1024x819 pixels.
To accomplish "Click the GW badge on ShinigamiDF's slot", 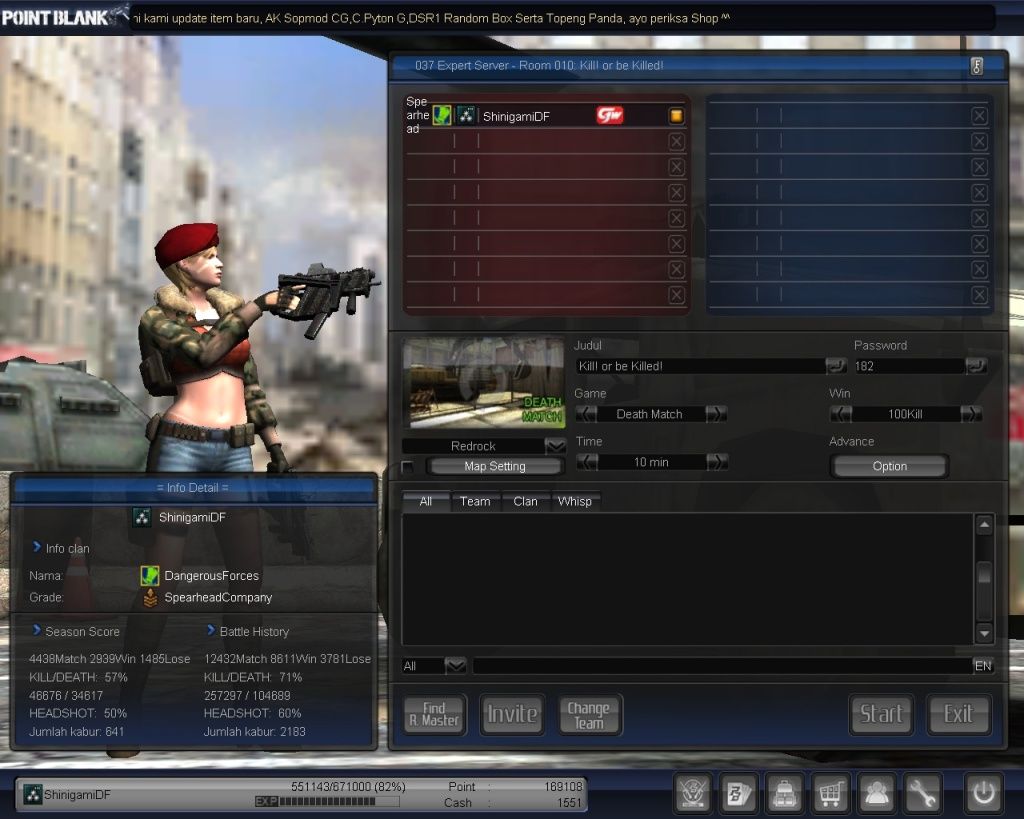I will point(609,116).
